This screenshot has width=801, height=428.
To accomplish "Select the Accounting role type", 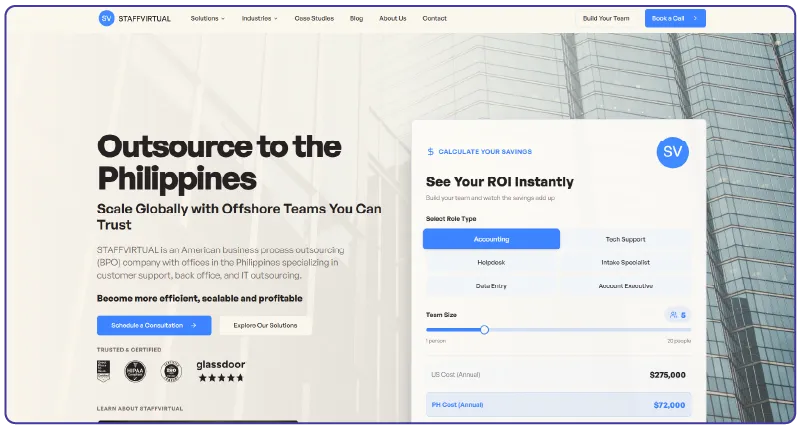I will click(x=491, y=239).
